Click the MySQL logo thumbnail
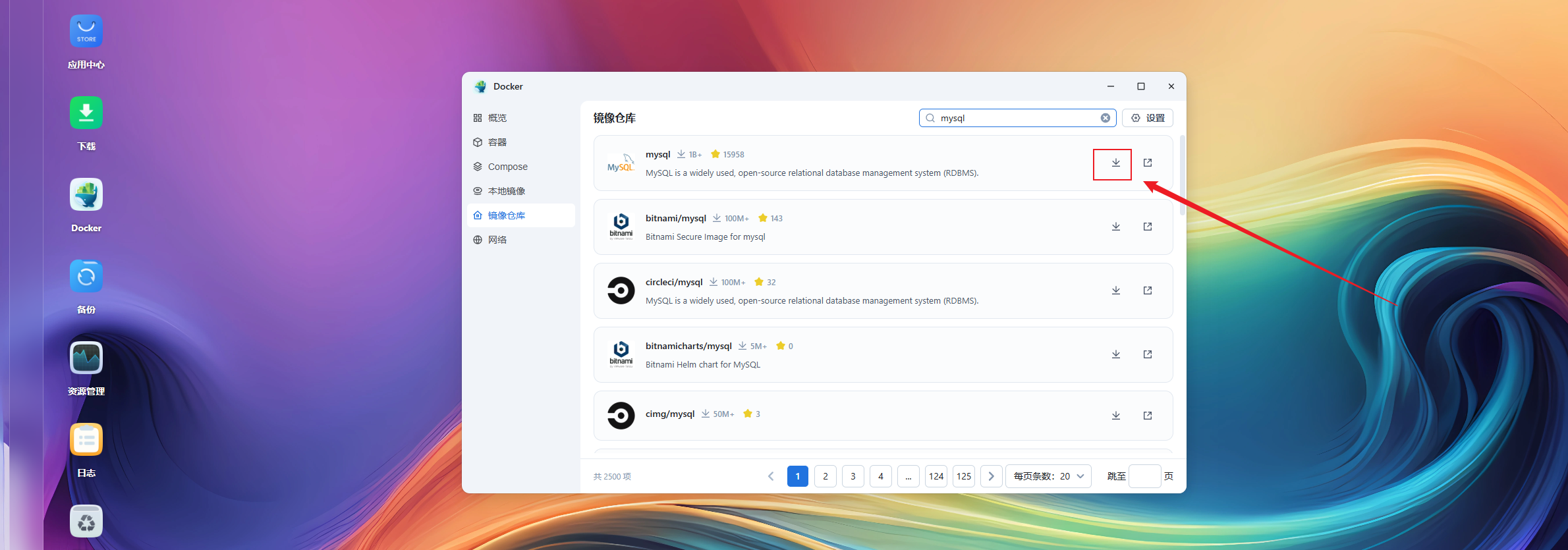Screen dimensions: 1568x550 tap(621, 163)
